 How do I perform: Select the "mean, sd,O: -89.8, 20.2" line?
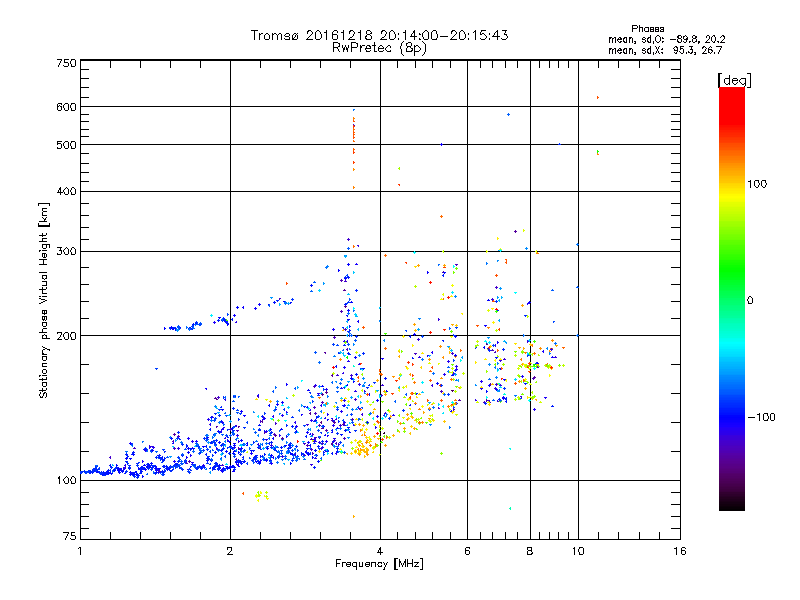(666, 39)
